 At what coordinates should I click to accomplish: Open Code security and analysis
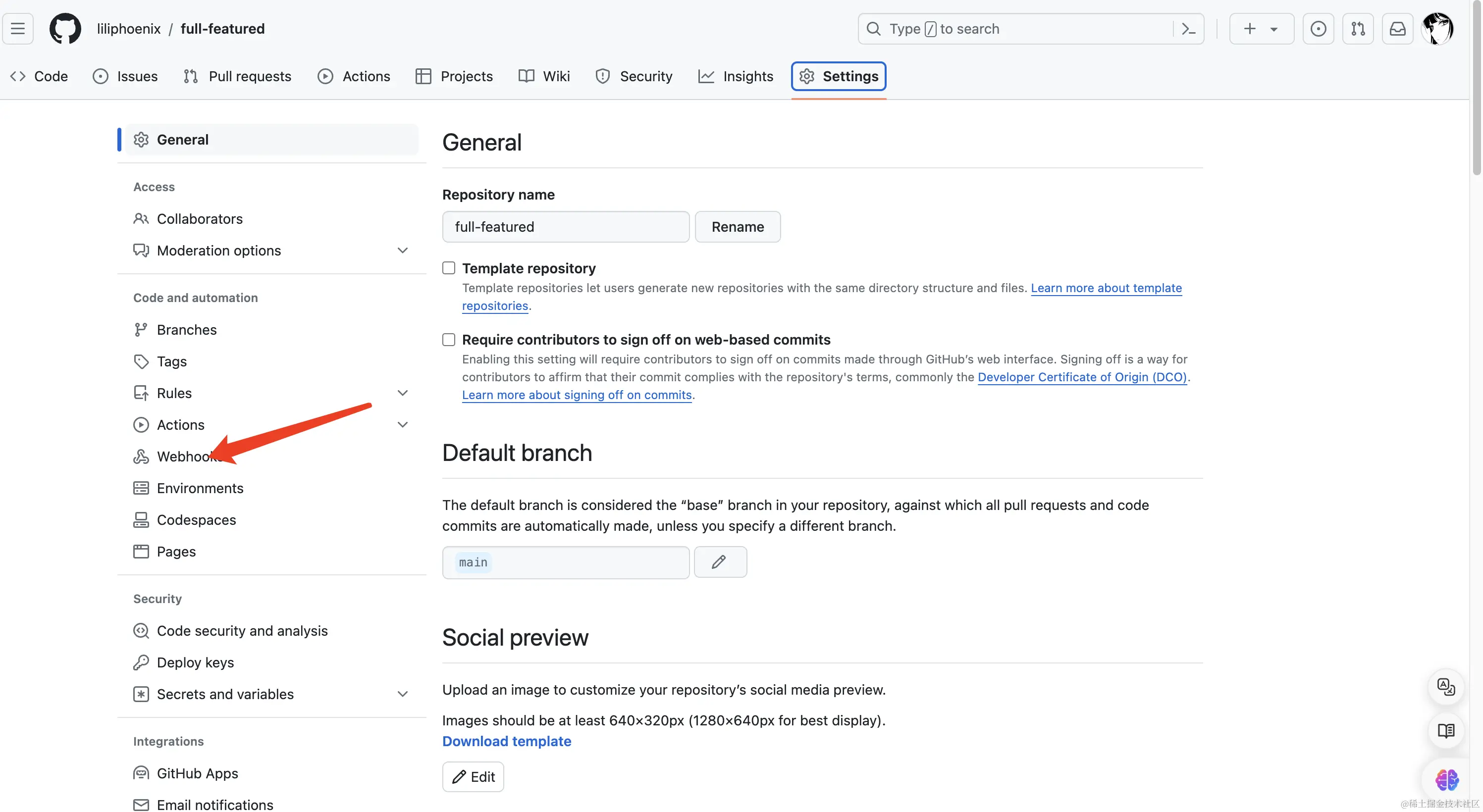coord(271,631)
